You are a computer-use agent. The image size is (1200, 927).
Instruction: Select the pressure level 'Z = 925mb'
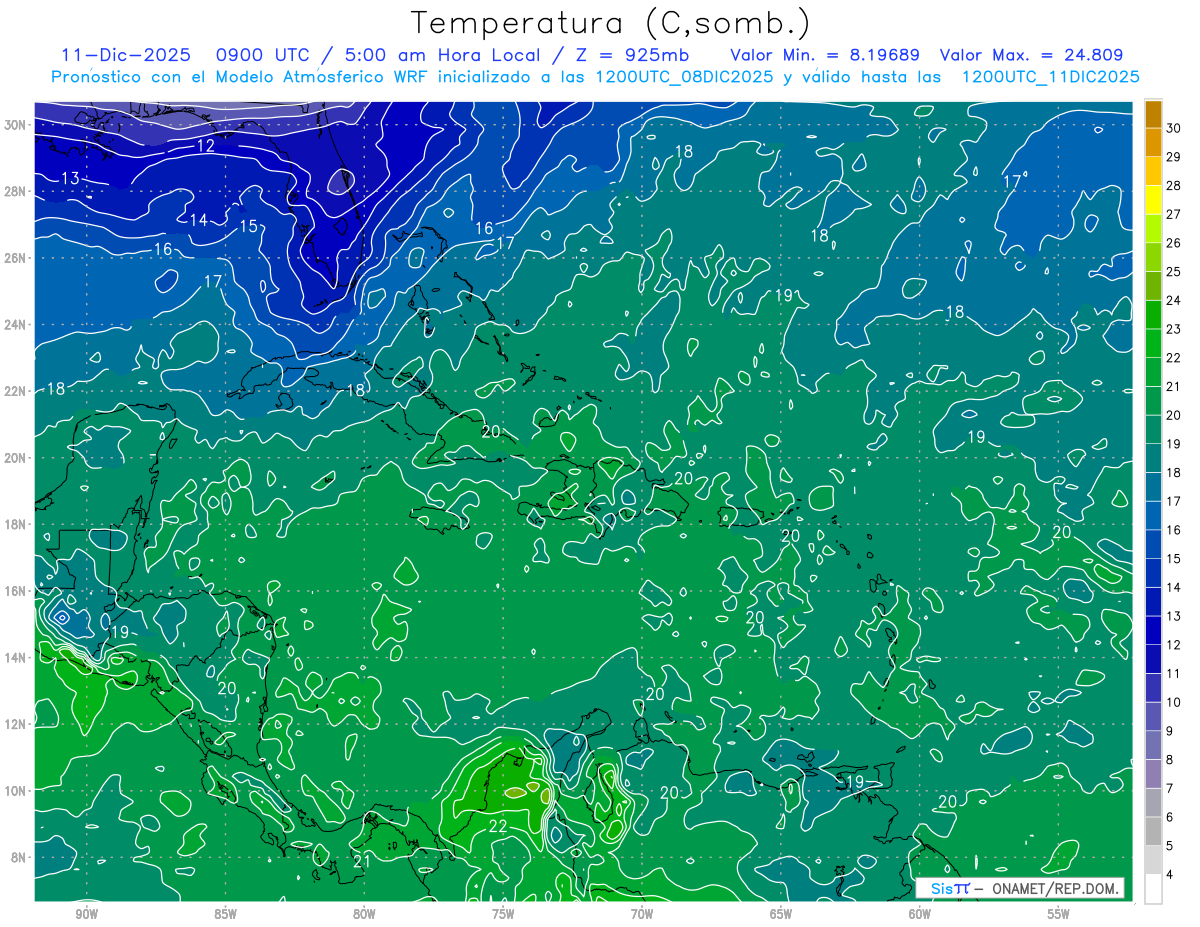tap(631, 55)
